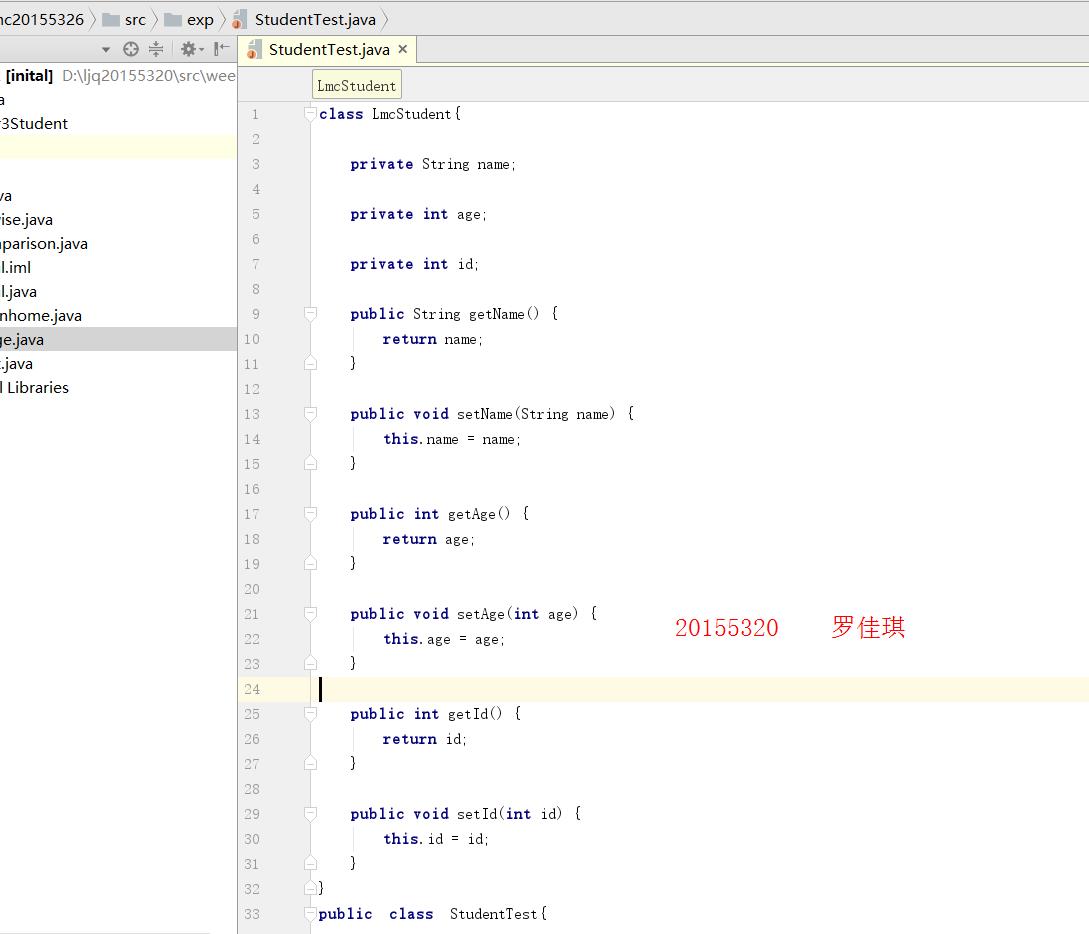
Task: Click 'this.name = name;' on line 14
Action: click(x=451, y=440)
